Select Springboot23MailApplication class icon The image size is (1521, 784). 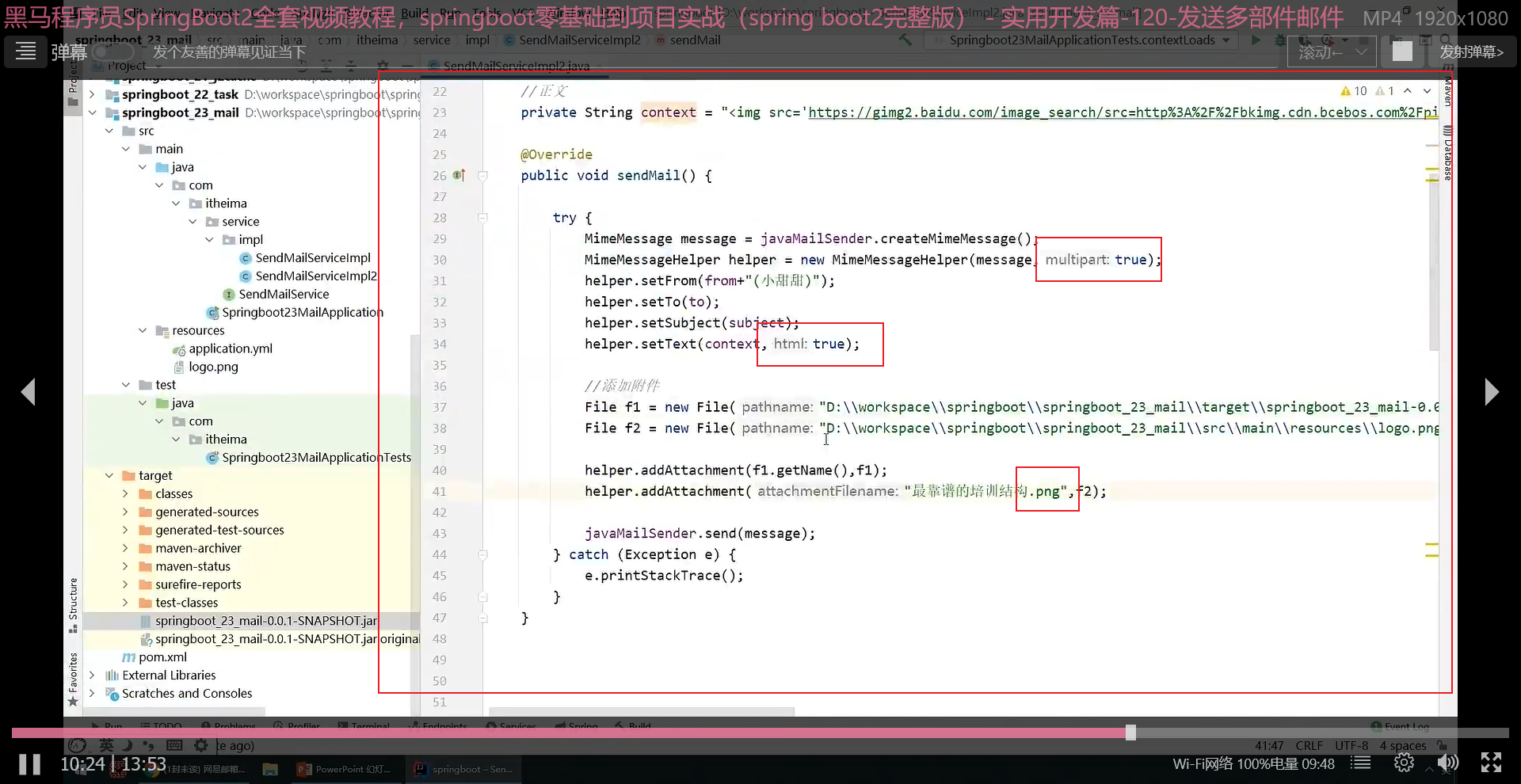click(x=212, y=313)
